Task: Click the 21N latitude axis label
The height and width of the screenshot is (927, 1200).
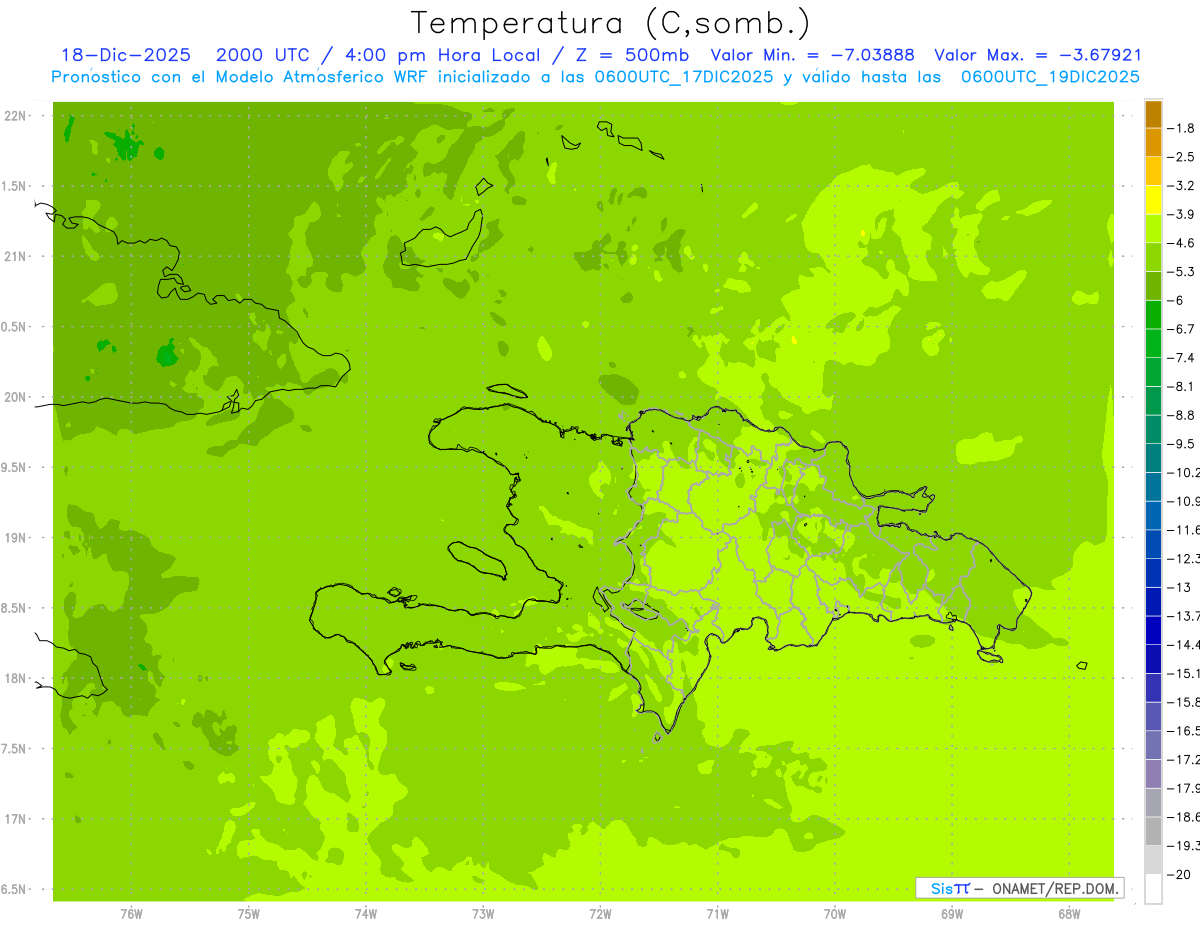Action: [16, 257]
